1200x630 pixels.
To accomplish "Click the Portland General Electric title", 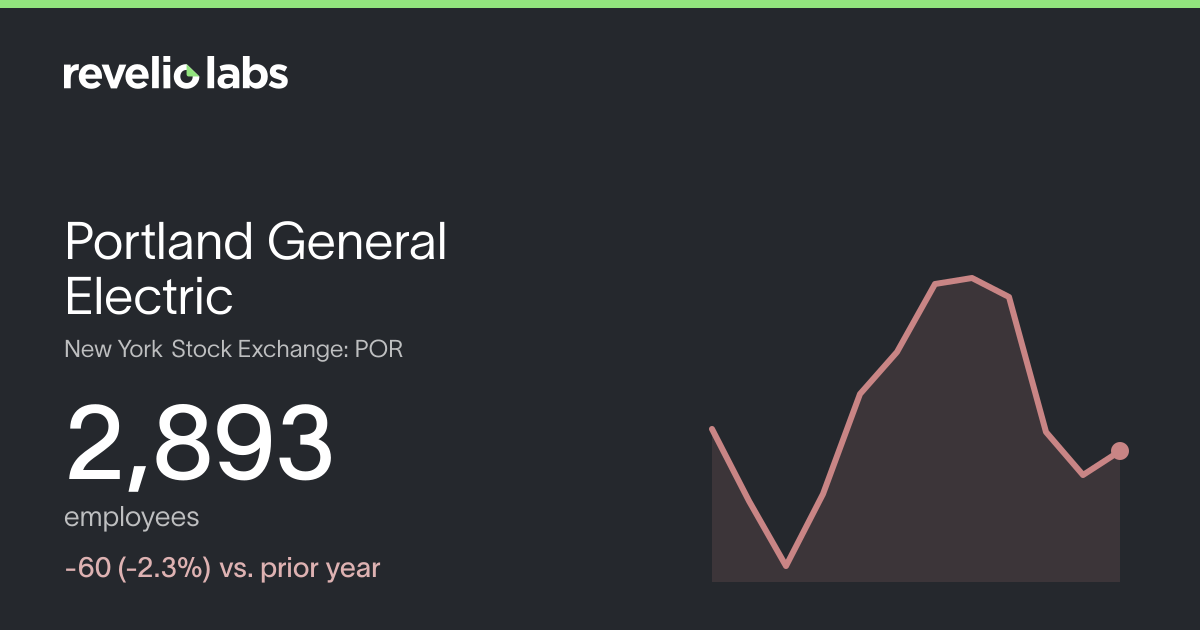I will (256, 269).
